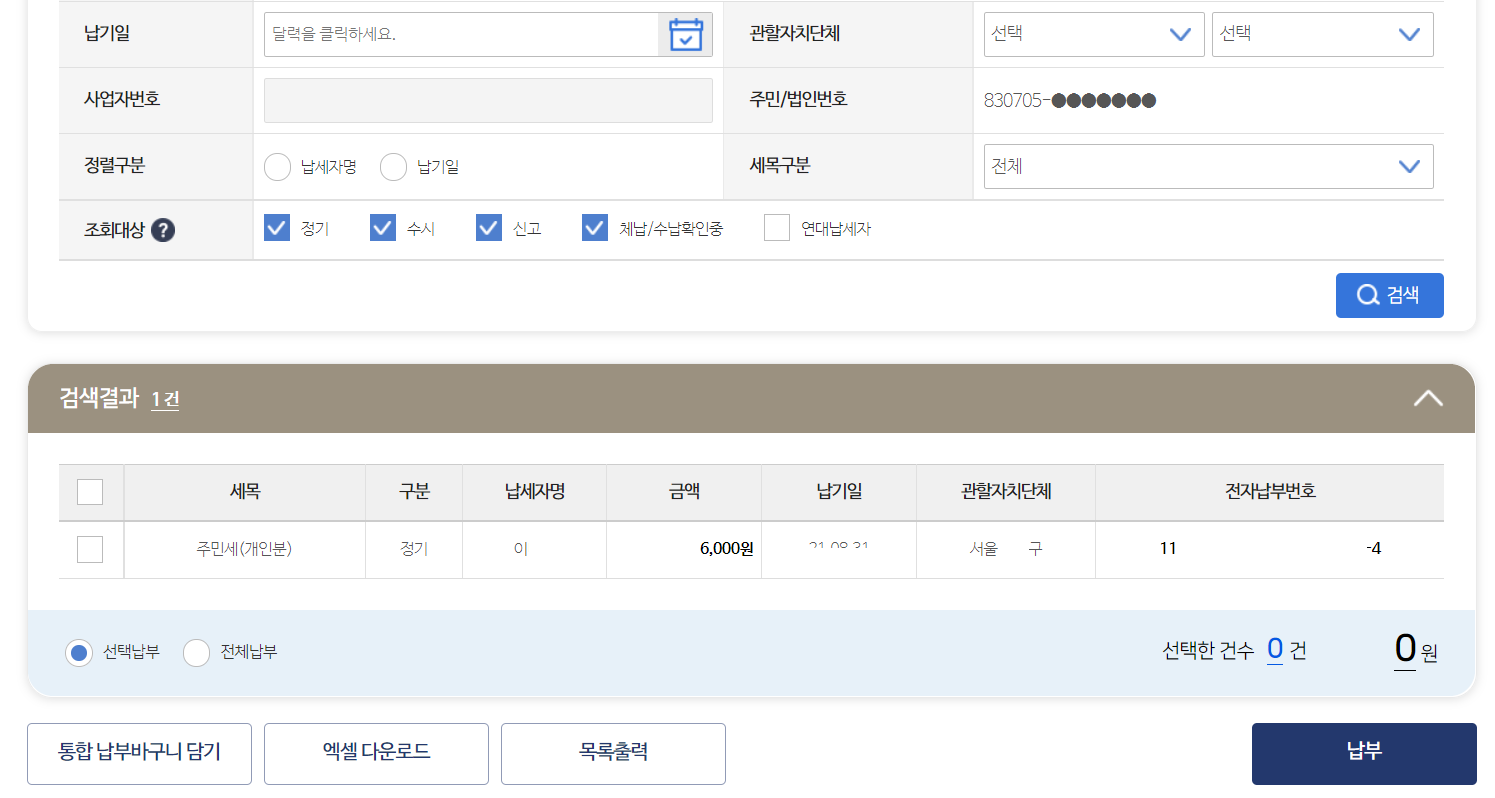Click the 납세자명 column header in results table
The width and height of the screenshot is (1495, 798).
[x=534, y=492]
